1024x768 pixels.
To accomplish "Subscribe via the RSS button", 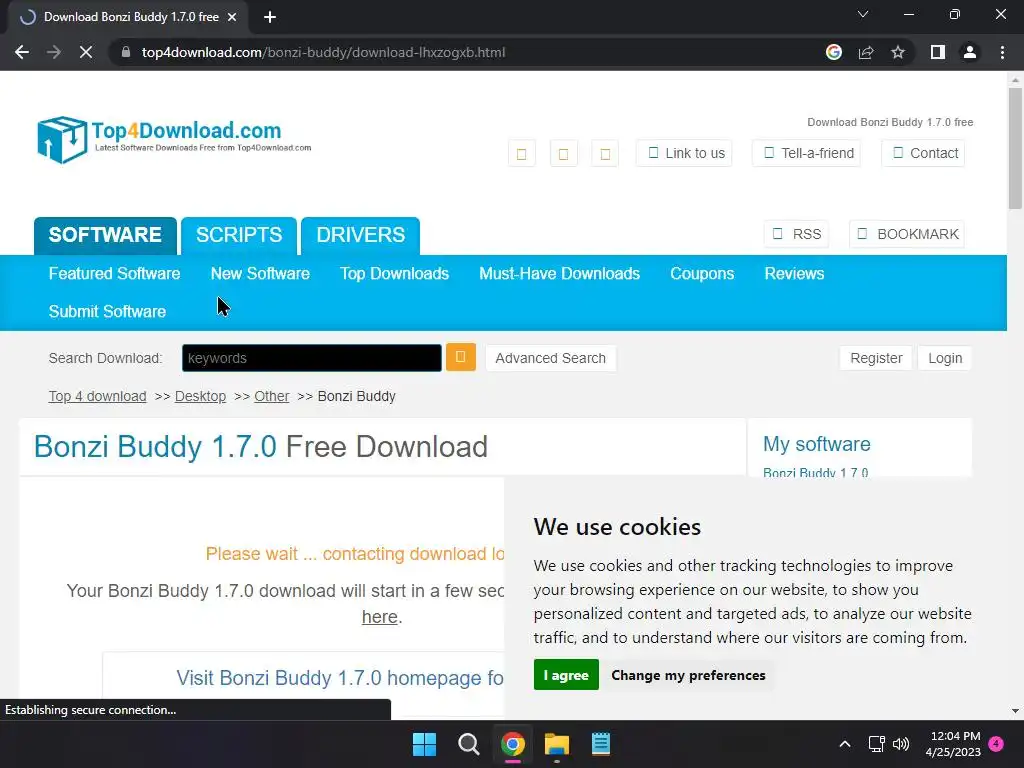I will (796, 234).
